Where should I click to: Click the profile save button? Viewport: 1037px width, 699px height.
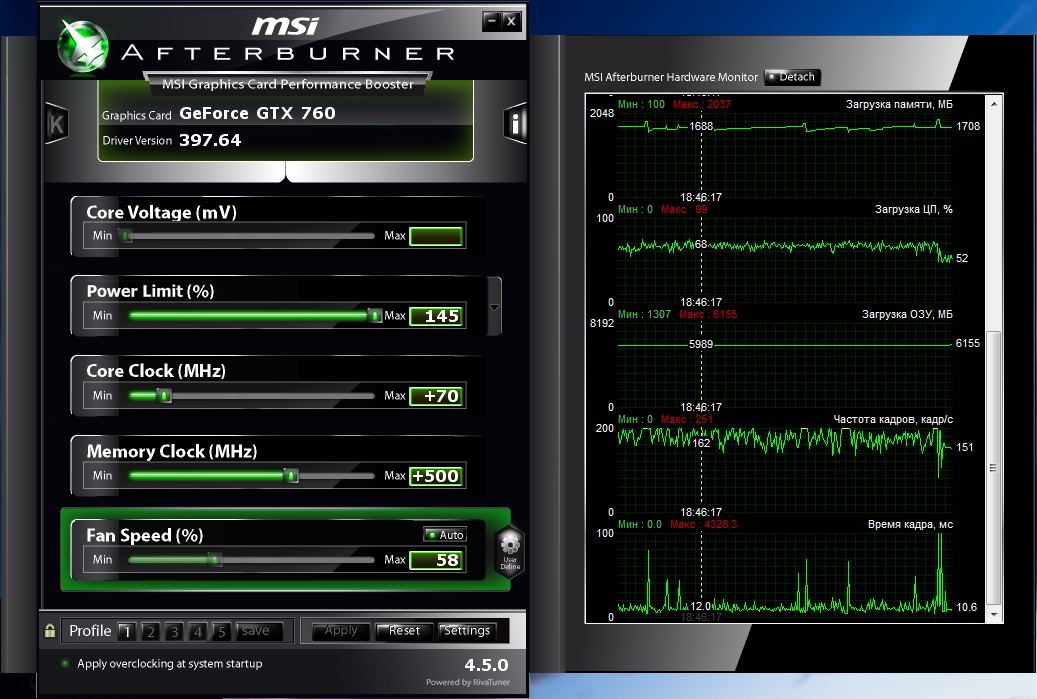259,631
